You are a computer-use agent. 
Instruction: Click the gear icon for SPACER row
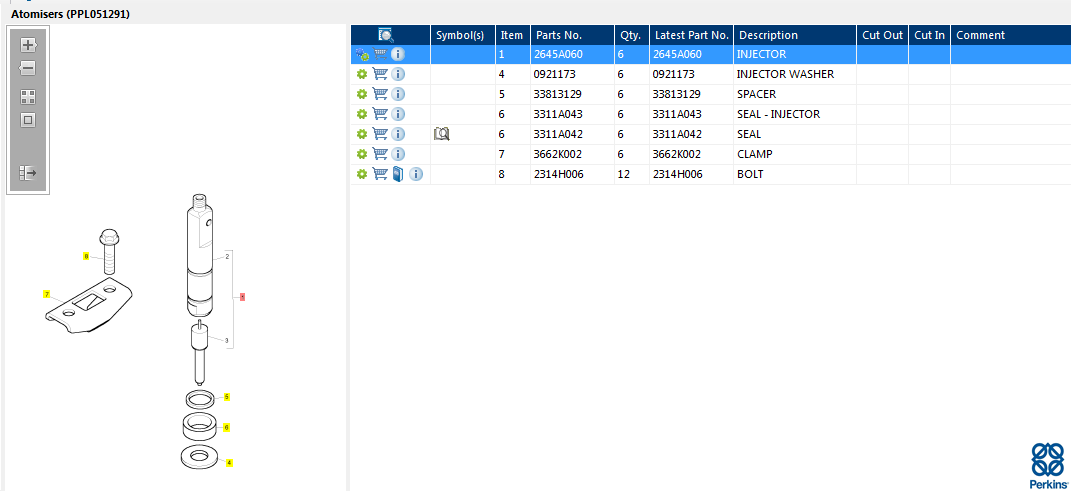(362, 94)
